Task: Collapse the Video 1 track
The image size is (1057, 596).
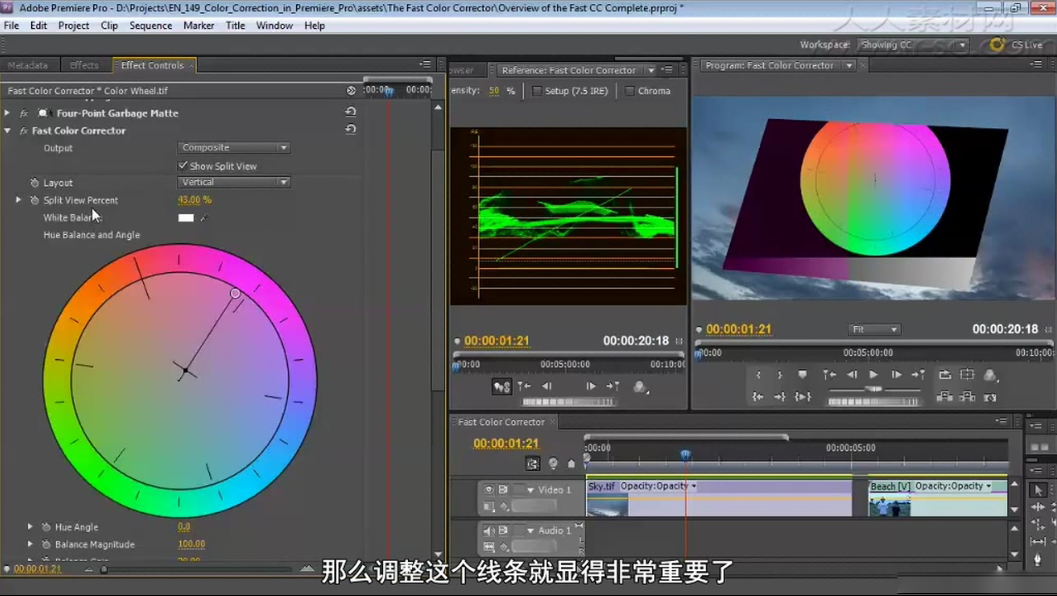Action: (531, 490)
